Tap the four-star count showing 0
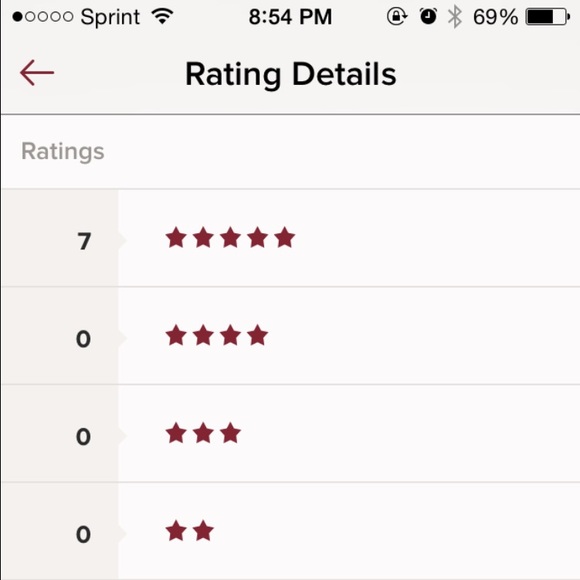Screen dimensions: 580x580 click(83, 339)
